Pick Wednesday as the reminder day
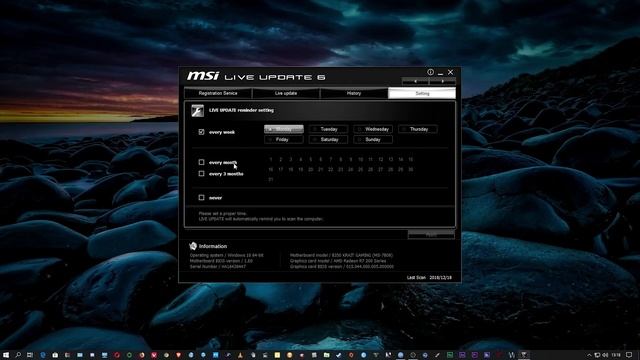Viewport: 640px width, 360px height. coord(373,129)
